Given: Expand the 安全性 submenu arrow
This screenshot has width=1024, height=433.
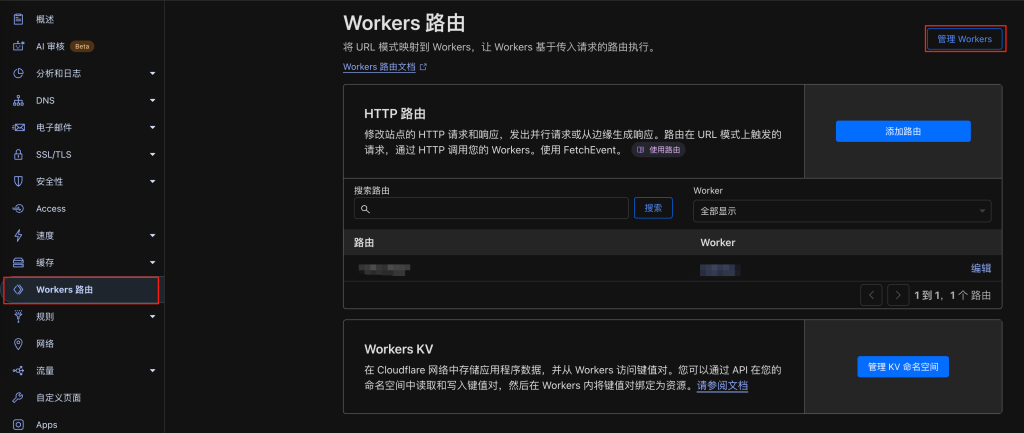Looking at the screenshot, I should pyautogui.click(x=152, y=182).
